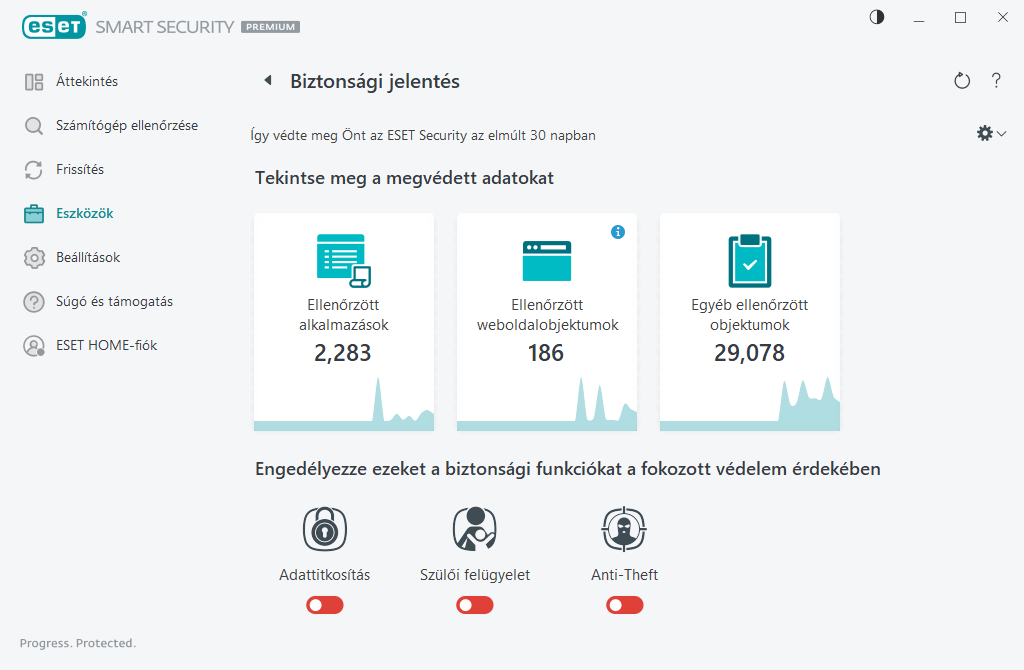Open Beállítások from the sidebar
This screenshot has width=1024, height=670.
tap(88, 258)
